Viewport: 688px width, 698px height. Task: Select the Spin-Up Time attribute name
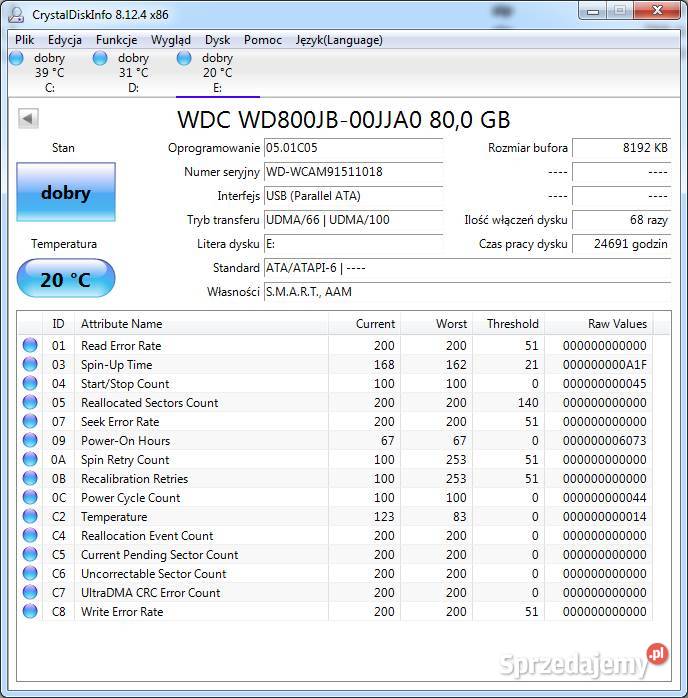tap(117, 365)
